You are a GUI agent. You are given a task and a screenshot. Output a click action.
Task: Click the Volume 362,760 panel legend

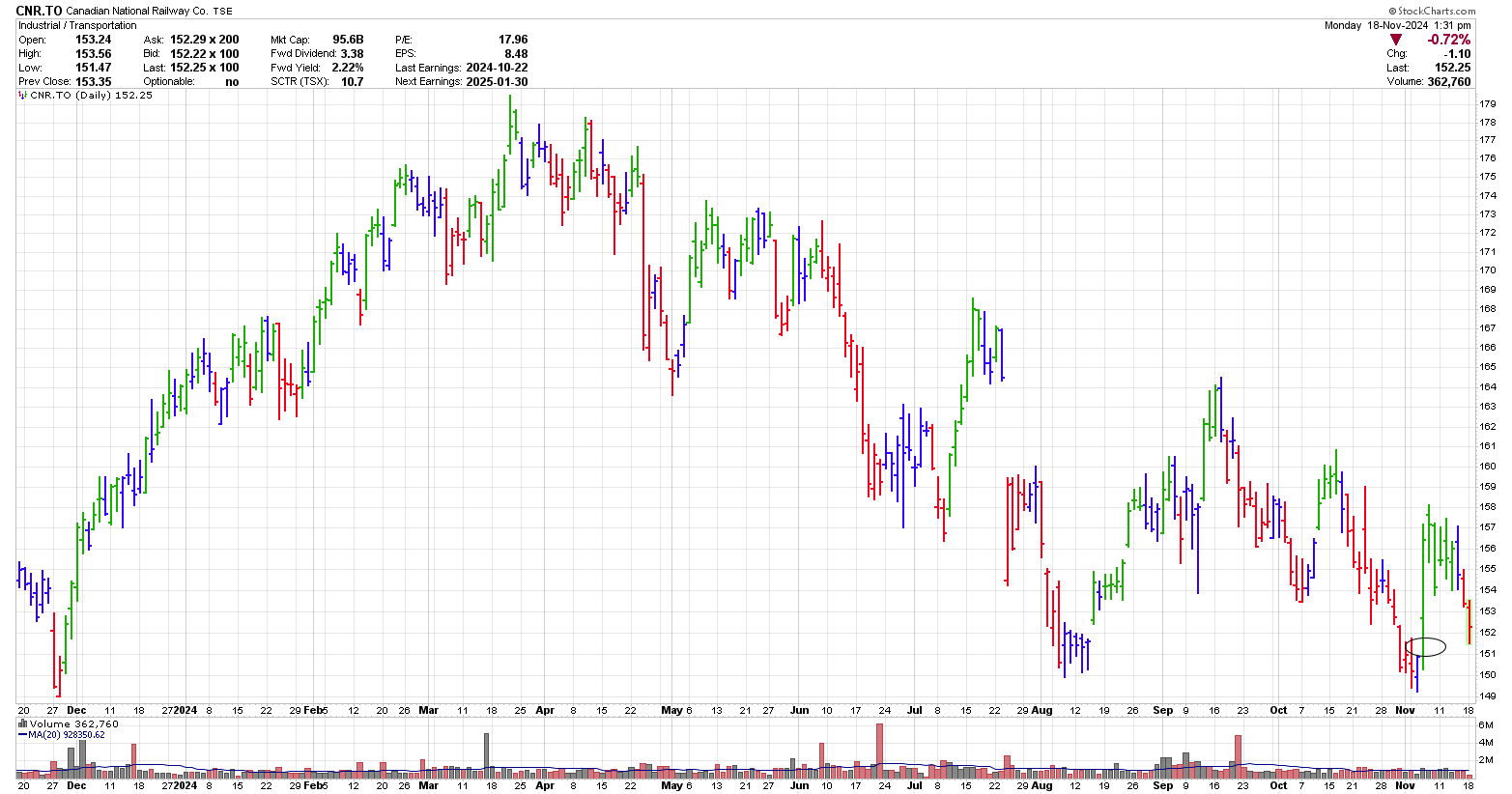pyautogui.click(x=74, y=723)
